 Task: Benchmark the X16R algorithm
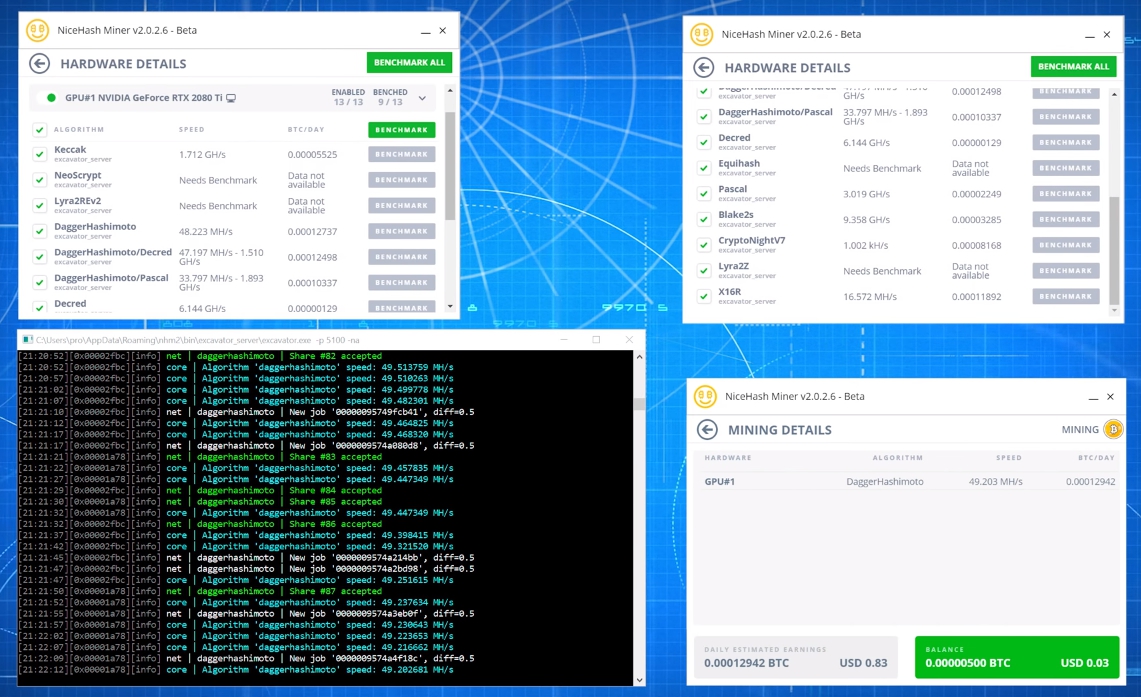coord(1066,296)
